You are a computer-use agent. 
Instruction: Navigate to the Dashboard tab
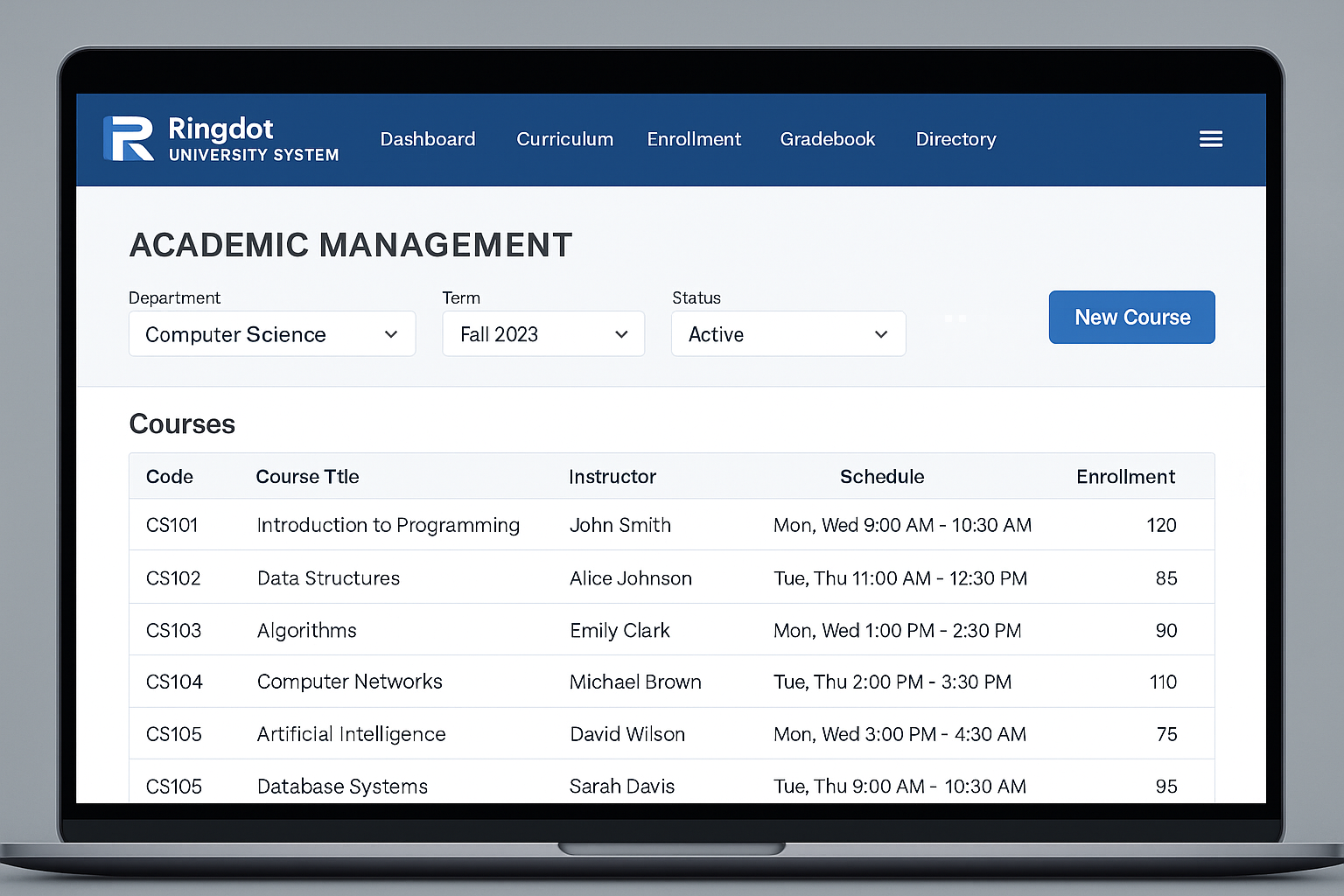[x=428, y=139]
